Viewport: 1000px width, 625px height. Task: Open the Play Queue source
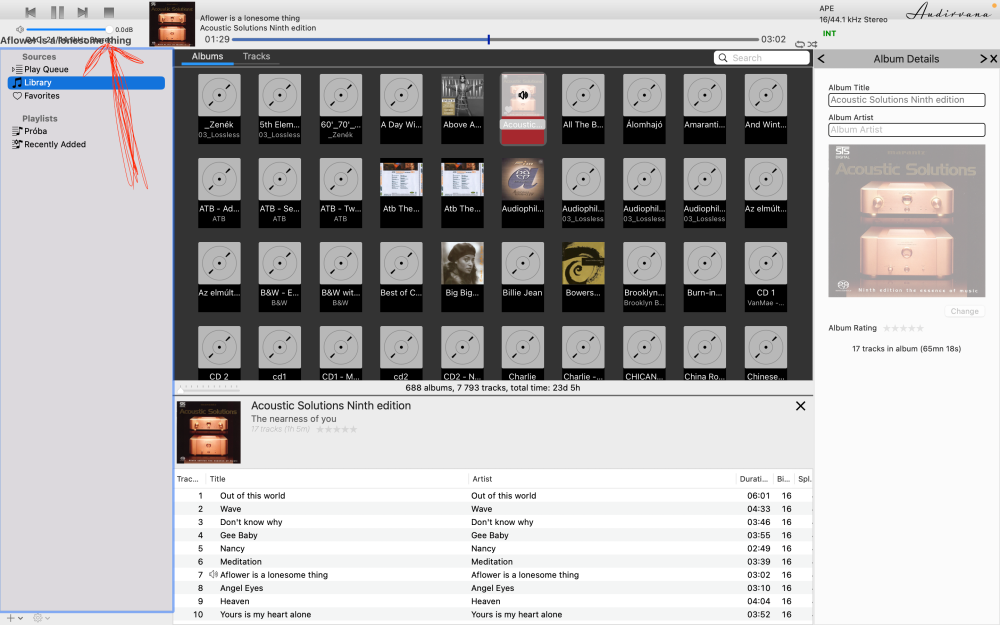click(x=46, y=70)
